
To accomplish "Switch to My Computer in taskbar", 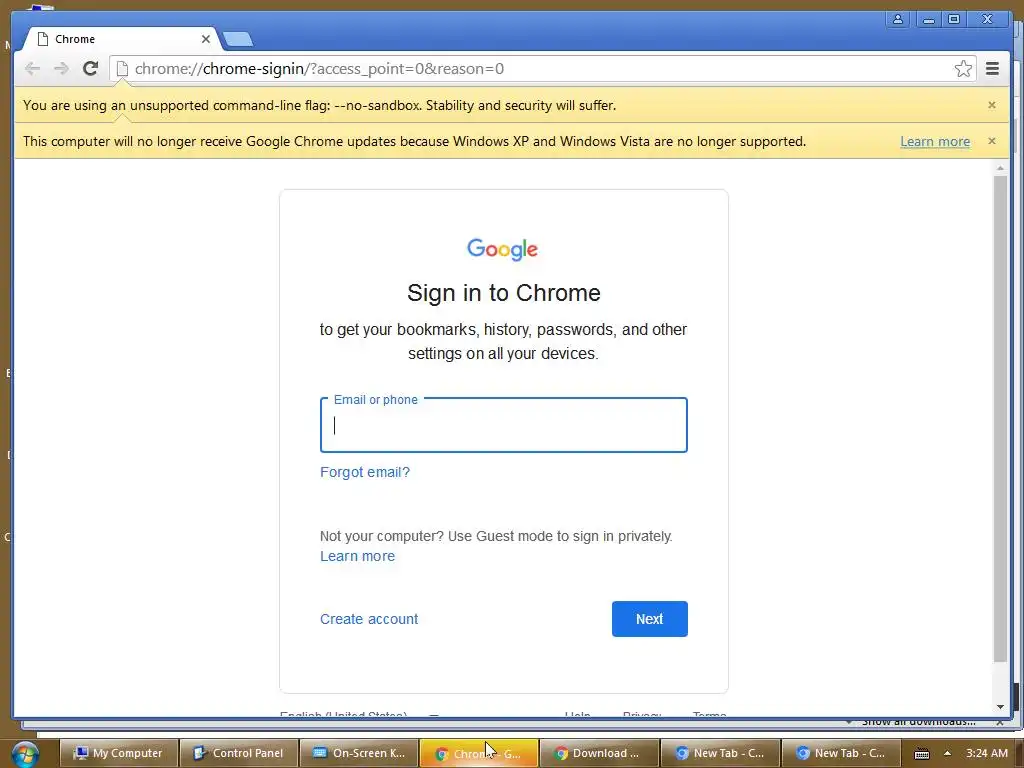I will point(119,753).
